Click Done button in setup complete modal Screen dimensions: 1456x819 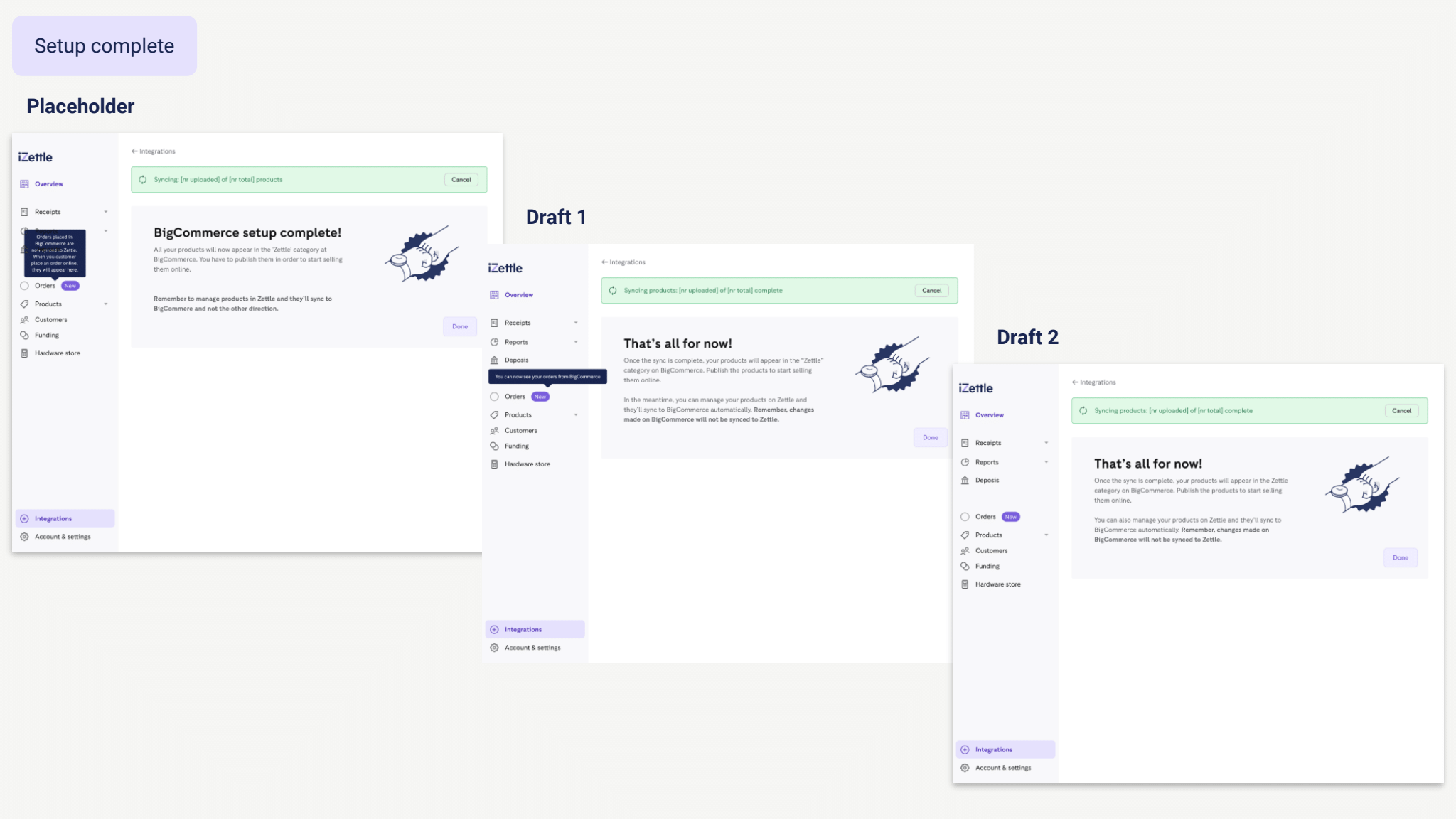tap(459, 326)
